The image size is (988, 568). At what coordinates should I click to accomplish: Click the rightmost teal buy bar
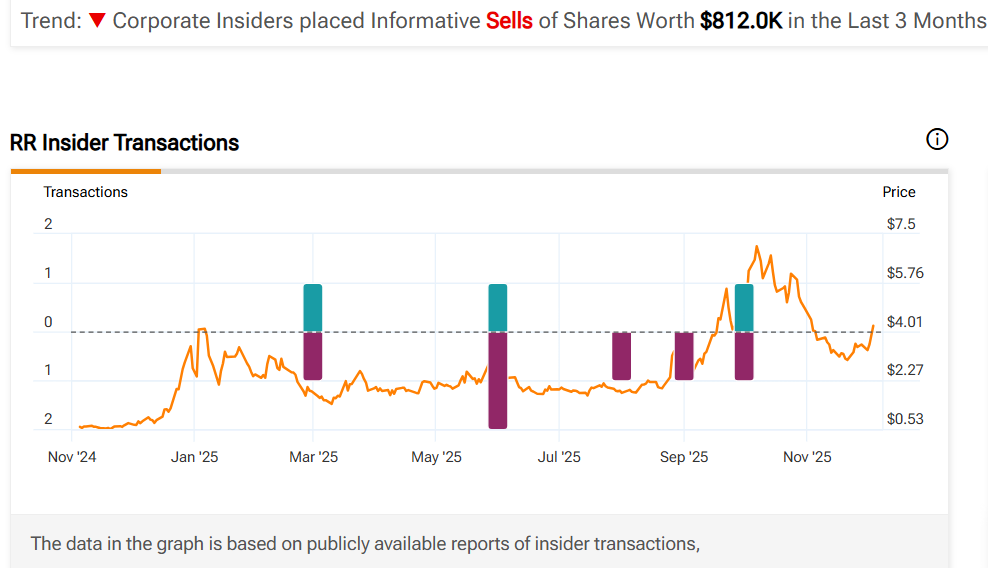(x=743, y=307)
